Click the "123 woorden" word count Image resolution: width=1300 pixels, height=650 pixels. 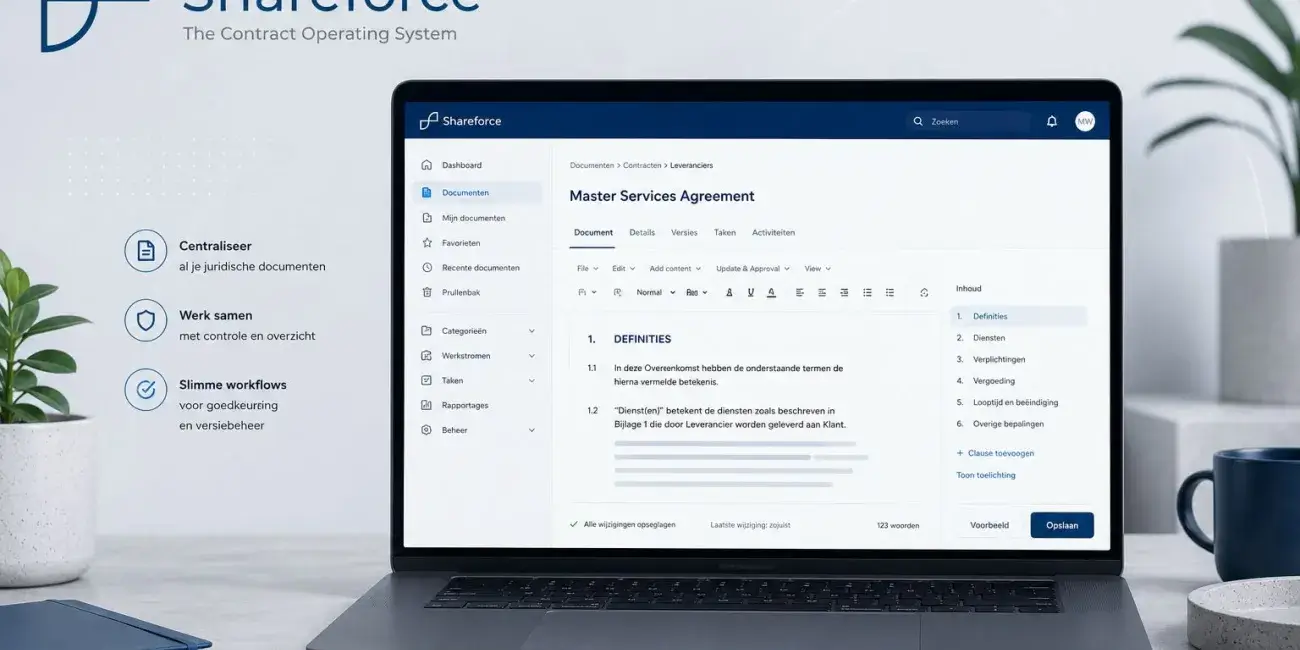coord(898,525)
